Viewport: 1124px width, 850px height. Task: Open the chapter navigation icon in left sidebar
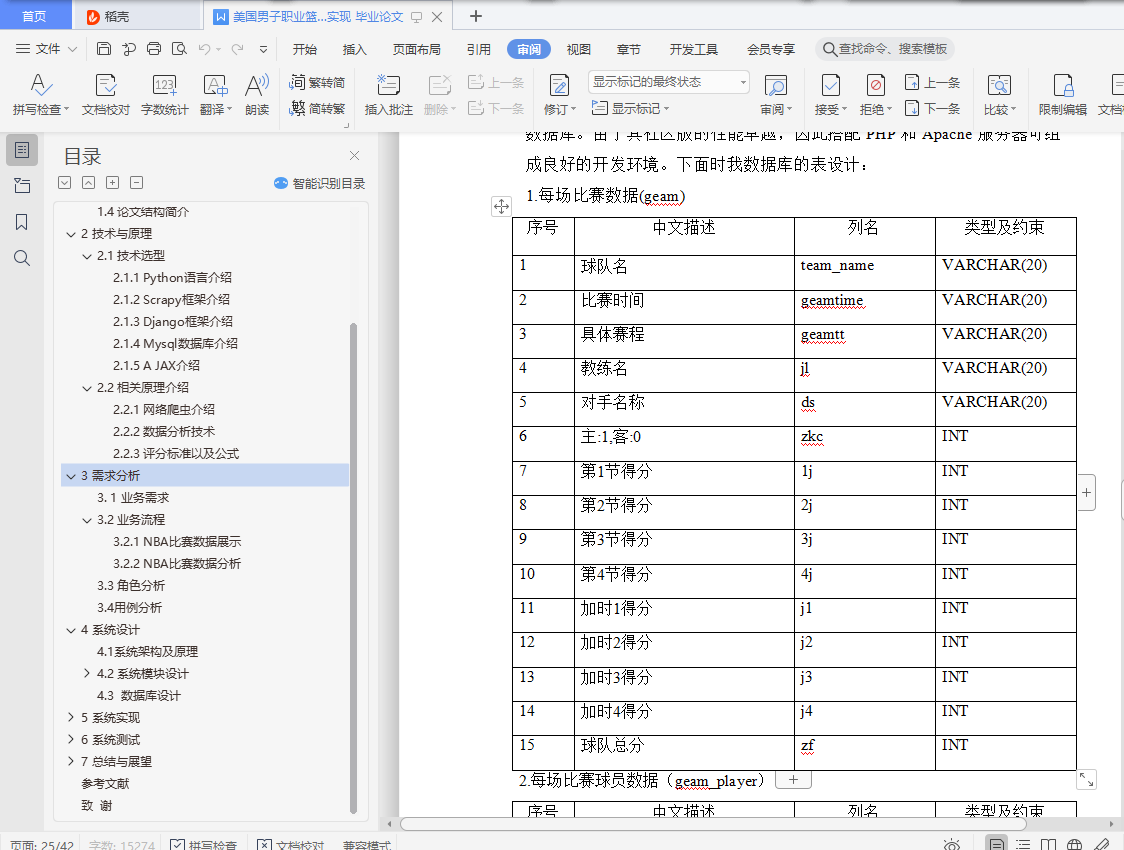[22, 186]
